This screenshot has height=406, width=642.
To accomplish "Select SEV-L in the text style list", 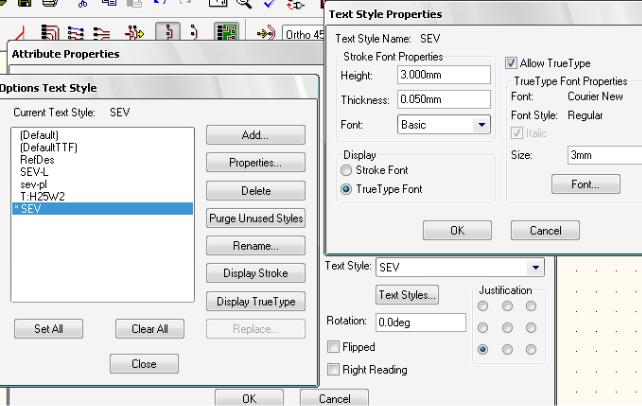I will point(102,172).
